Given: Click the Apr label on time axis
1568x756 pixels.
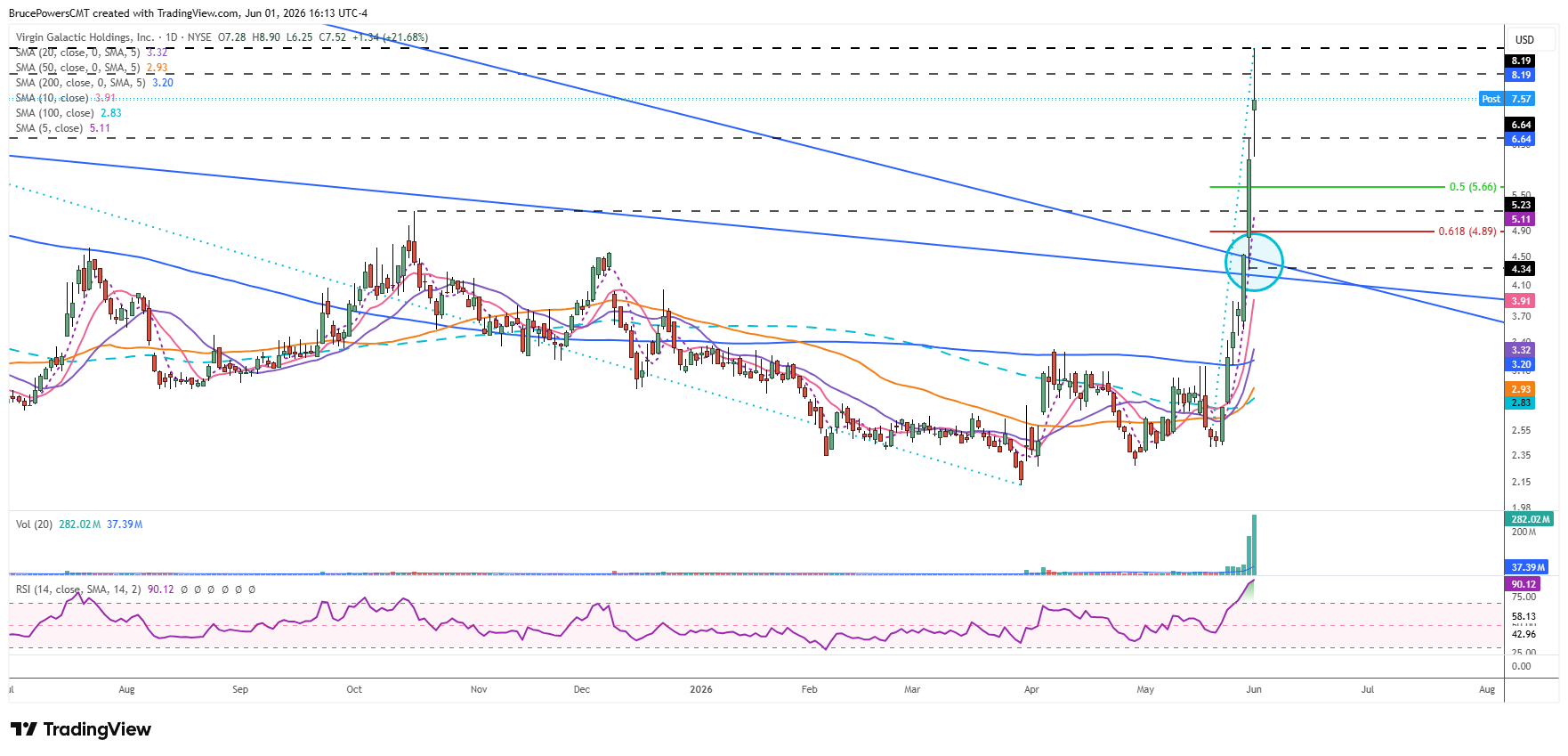Looking at the screenshot, I should point(1031,689).
